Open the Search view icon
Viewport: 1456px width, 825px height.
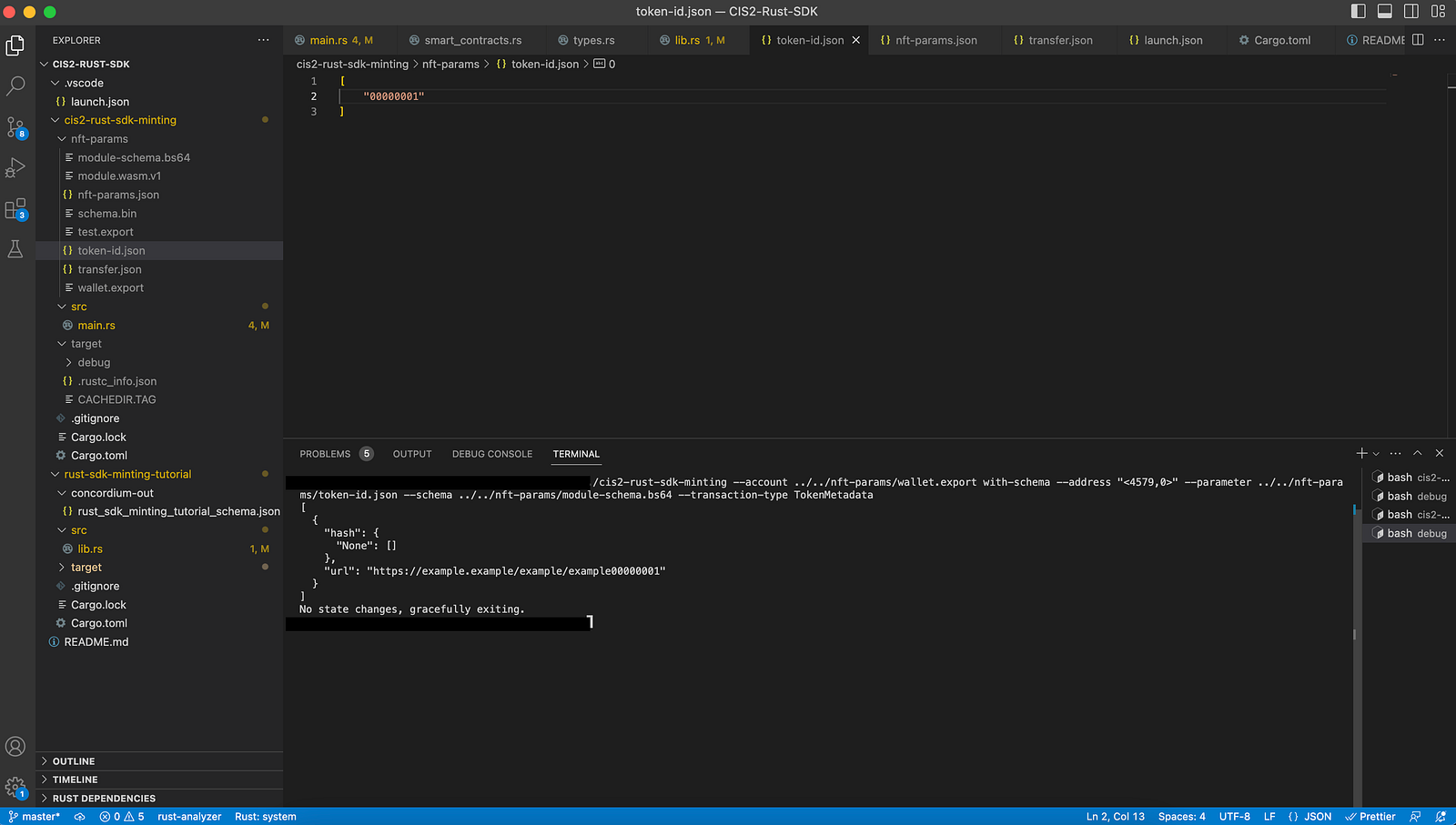pyautogui.click(x=15, y=86)
